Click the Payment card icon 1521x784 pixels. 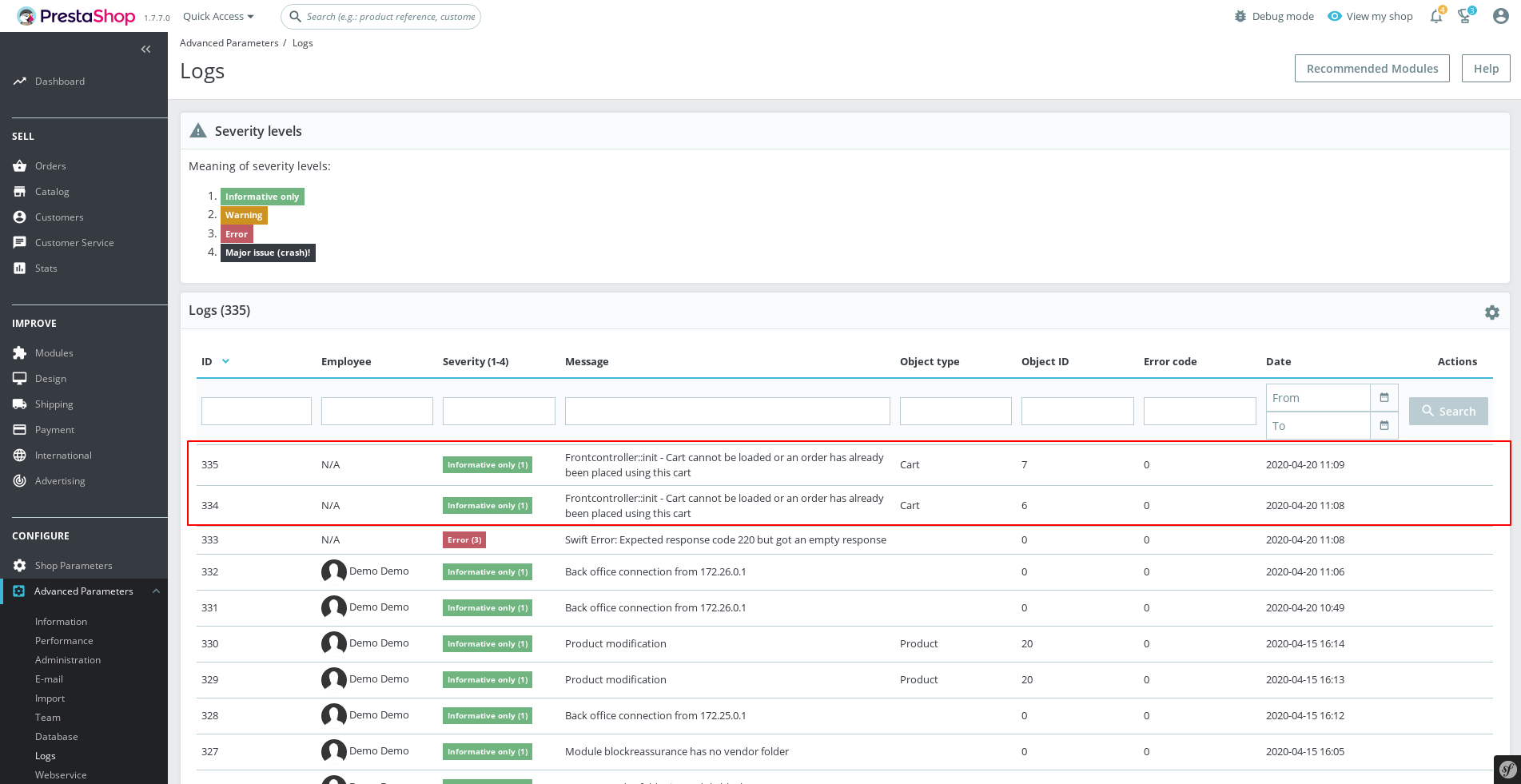click(x=20, y=430)
